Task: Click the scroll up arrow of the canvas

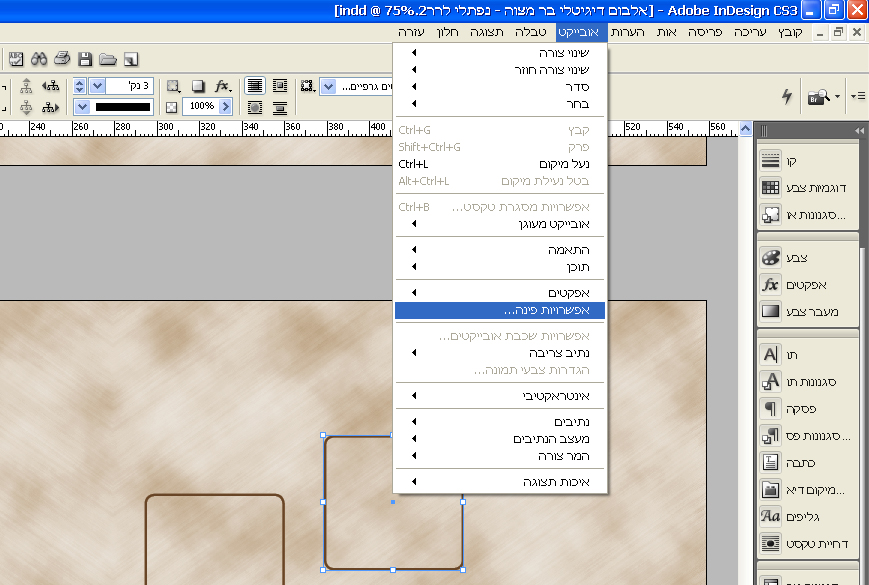Action: pyautogui.click(x=745, y=129)
